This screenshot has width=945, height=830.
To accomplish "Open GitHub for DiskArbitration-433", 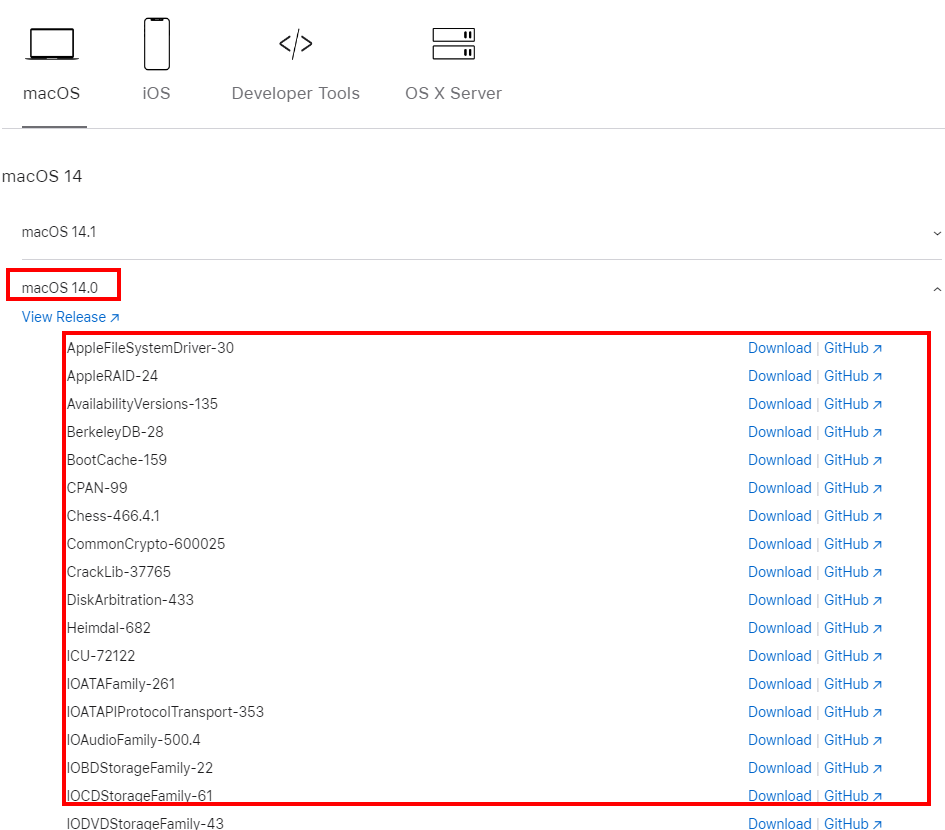I will coord(853,600).
